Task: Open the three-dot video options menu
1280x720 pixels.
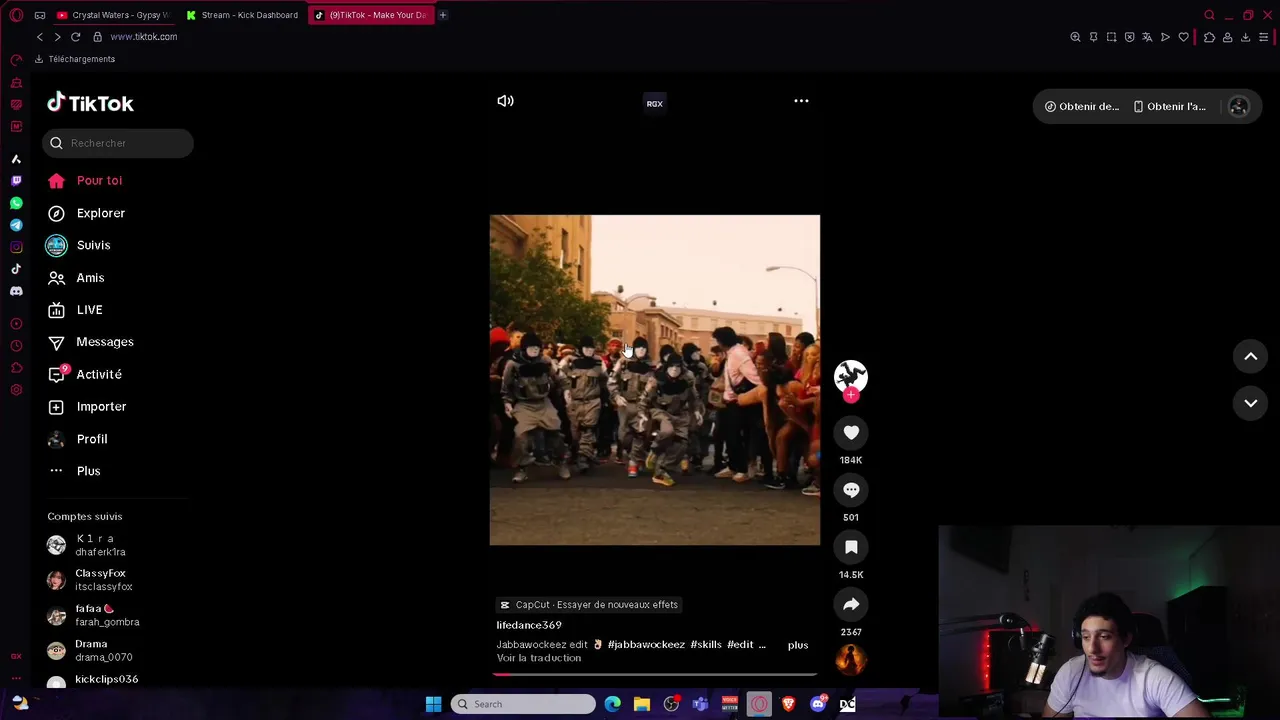Action: pos(801,101)
